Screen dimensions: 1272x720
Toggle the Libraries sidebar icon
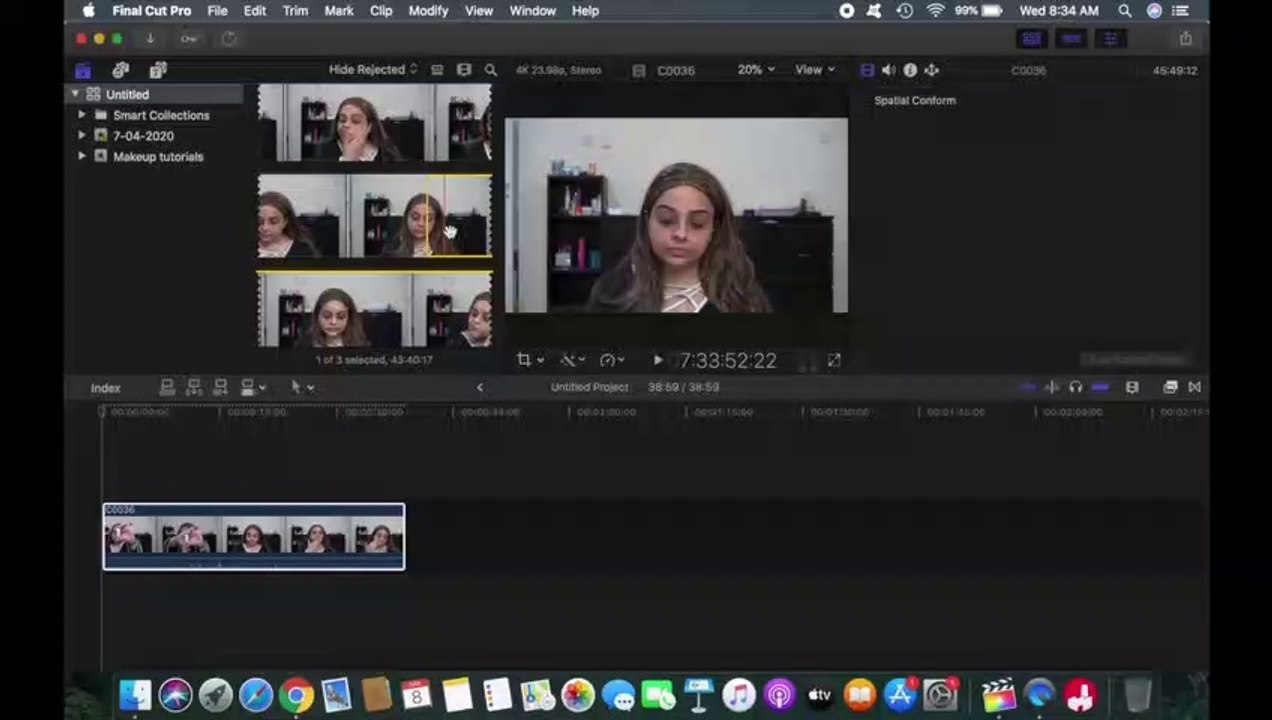[x=83, y=70]
